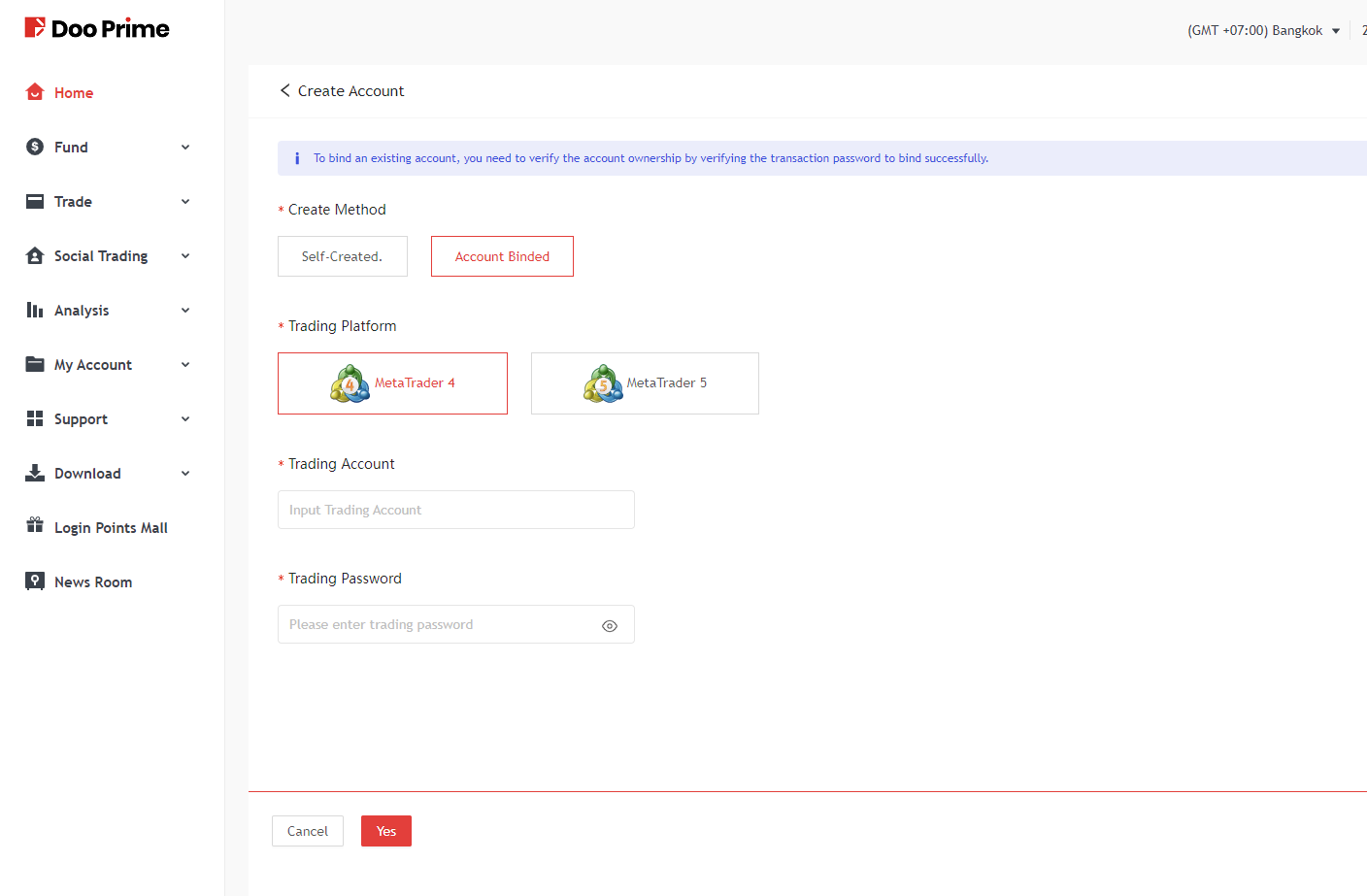The image size is (1367, 896).
Task: Select the Account Binded method option
Action: pos(502,256)
